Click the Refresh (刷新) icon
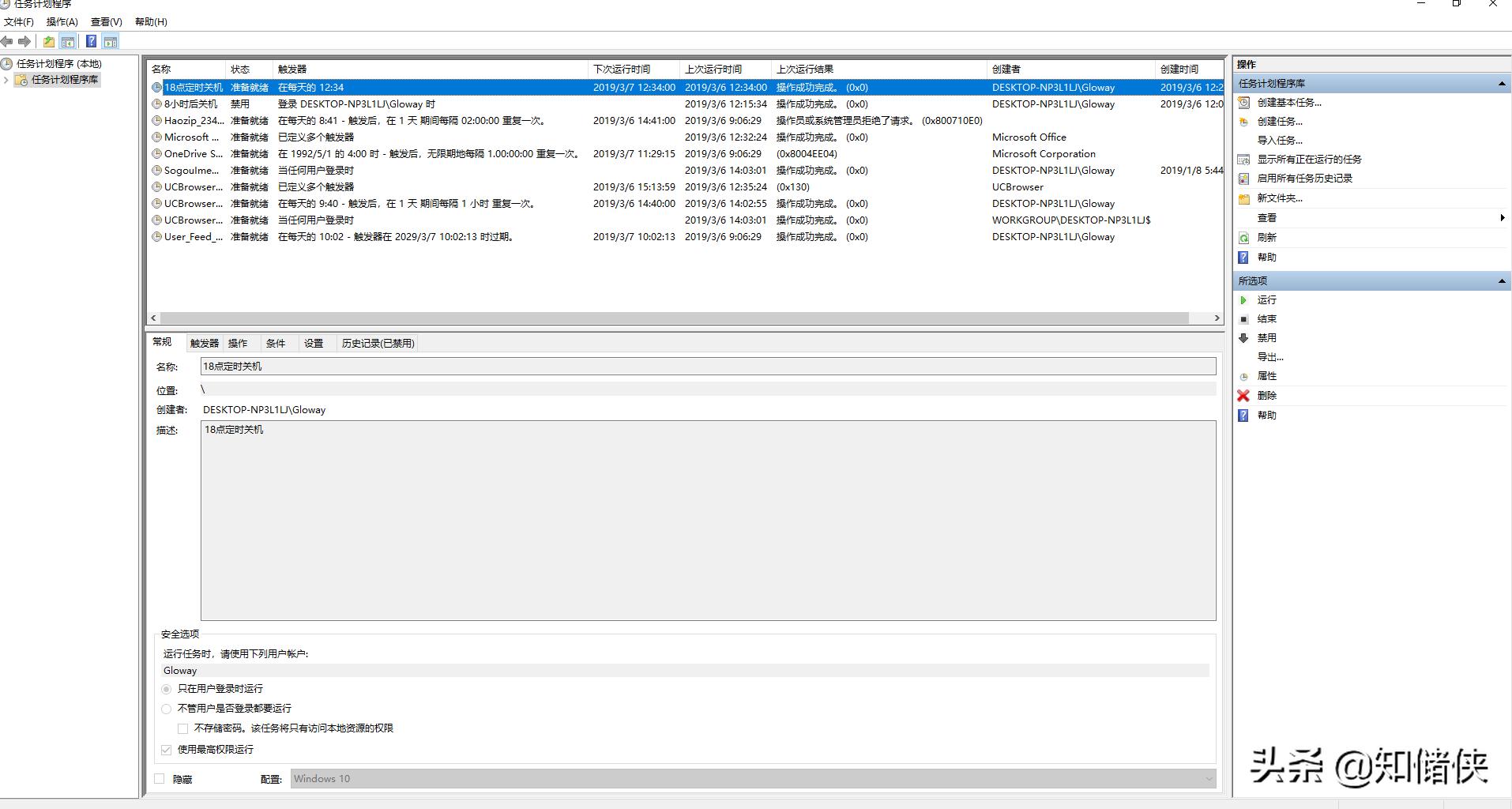 [x=1243, y=238]
